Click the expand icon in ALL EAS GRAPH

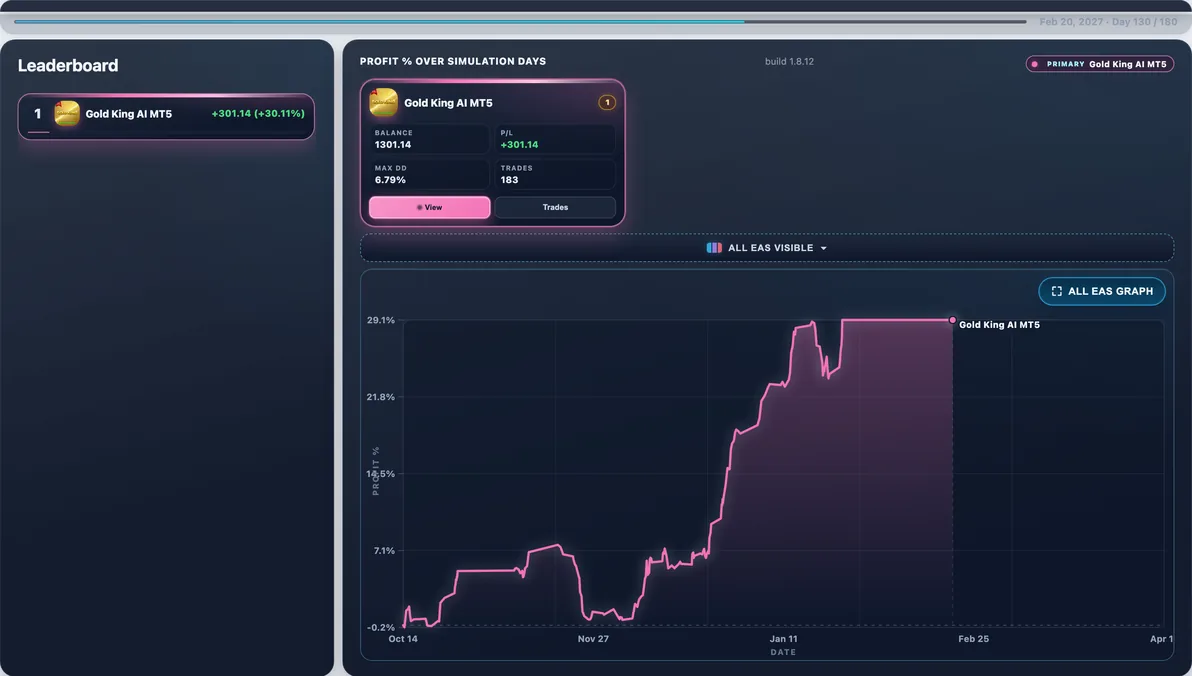click(x=1056, y=291)
